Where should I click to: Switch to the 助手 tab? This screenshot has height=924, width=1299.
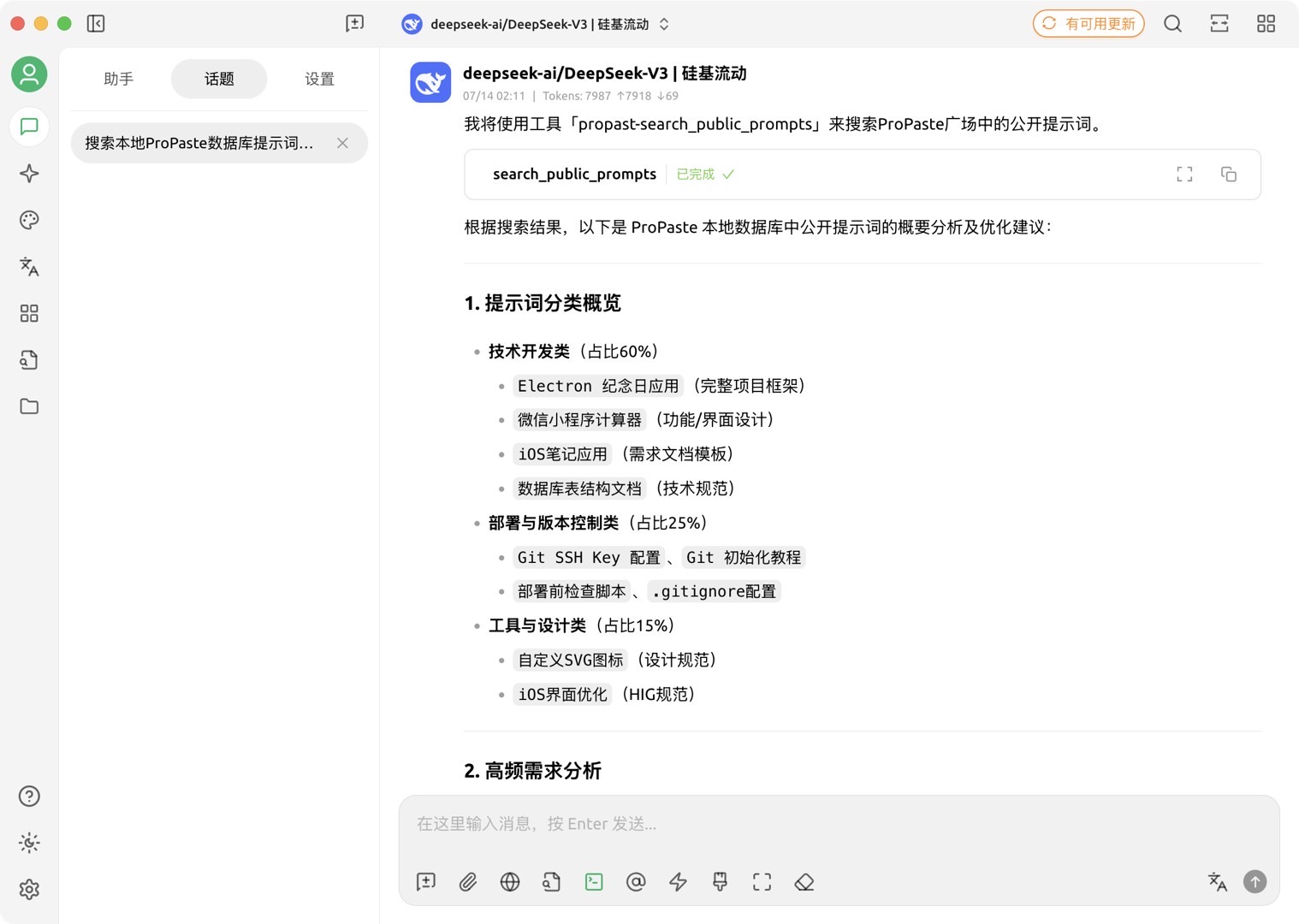click(118, 79)
